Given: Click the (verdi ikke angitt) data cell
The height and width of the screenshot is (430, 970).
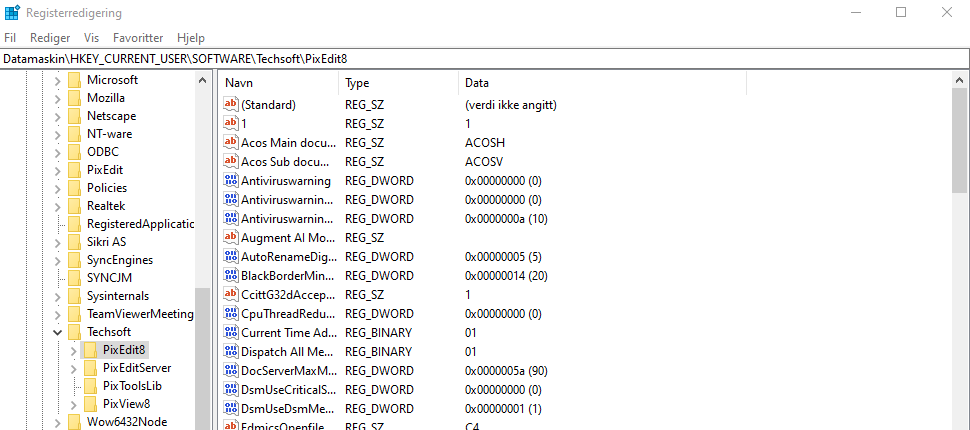Looking at the screenshot, I should 511,105.
